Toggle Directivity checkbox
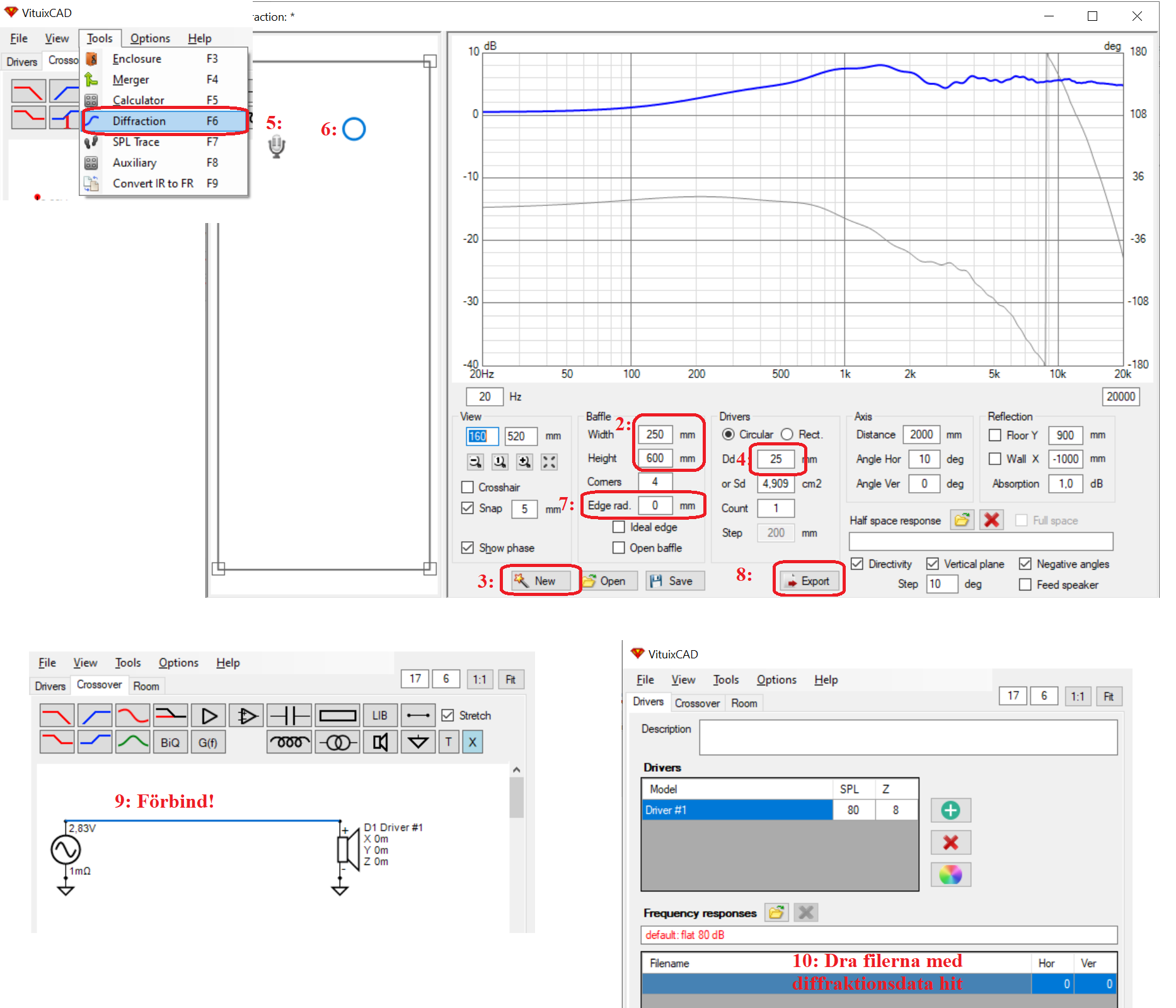 point(857,564)
